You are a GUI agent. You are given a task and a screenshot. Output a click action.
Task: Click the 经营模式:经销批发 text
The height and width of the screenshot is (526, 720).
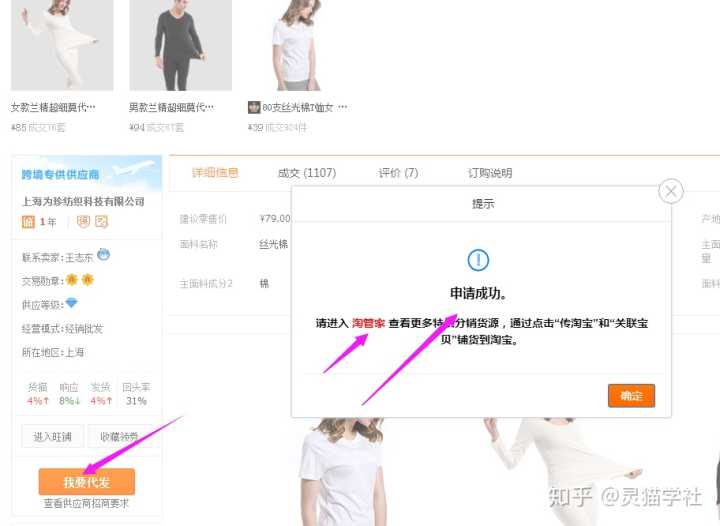[x=62, y=329]
